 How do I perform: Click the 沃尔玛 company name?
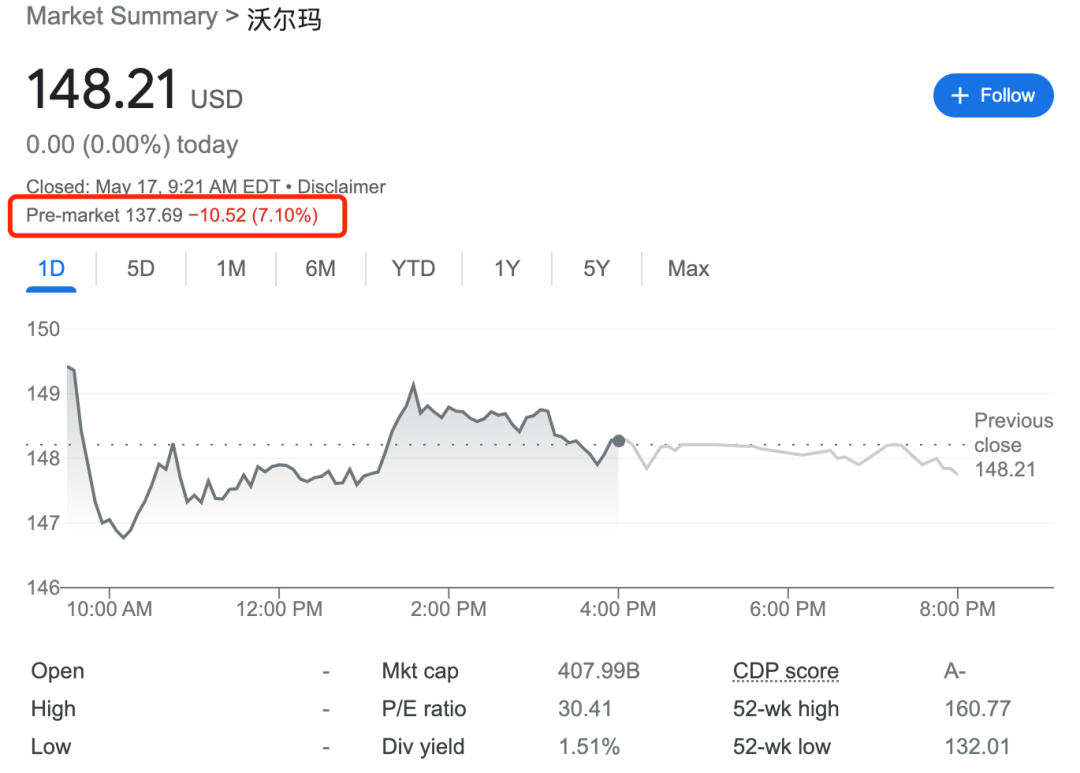tap(284, 19)
